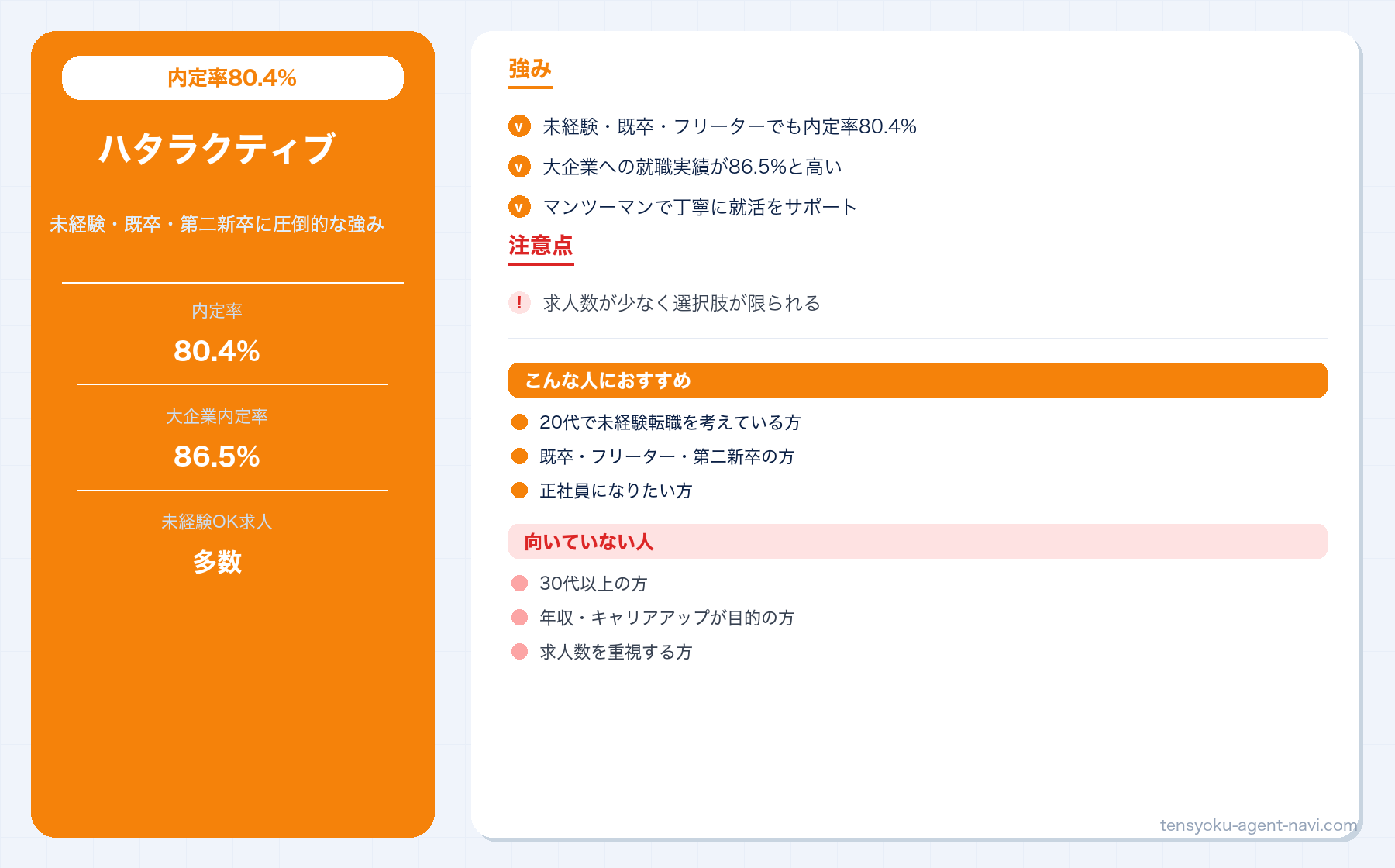Image resolution: width=1395 pixels, height=868 pixels.
Task: Click the 未経験OK求人 label
Action: pyautogui.click(x=217, y=522)
